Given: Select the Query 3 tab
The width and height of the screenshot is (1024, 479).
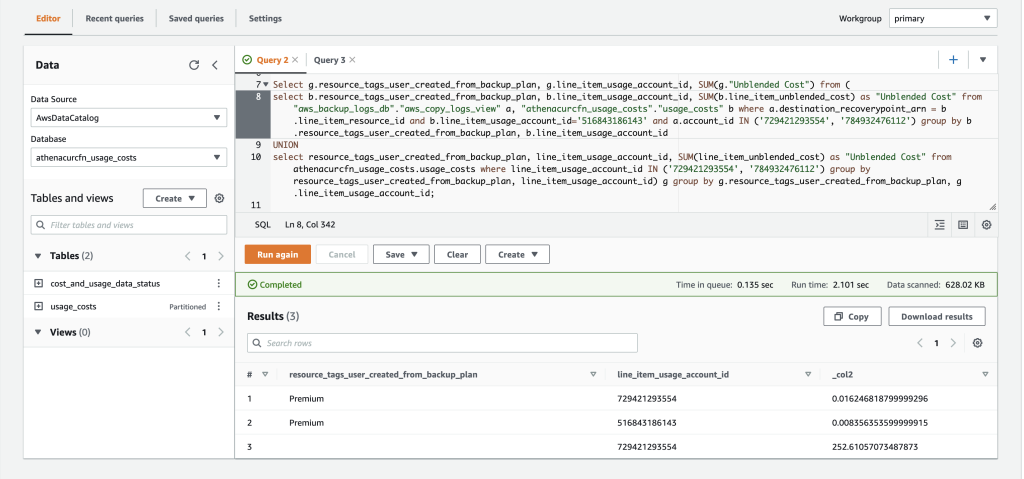Looking at the screenshot, I should (x=330, y=59).
